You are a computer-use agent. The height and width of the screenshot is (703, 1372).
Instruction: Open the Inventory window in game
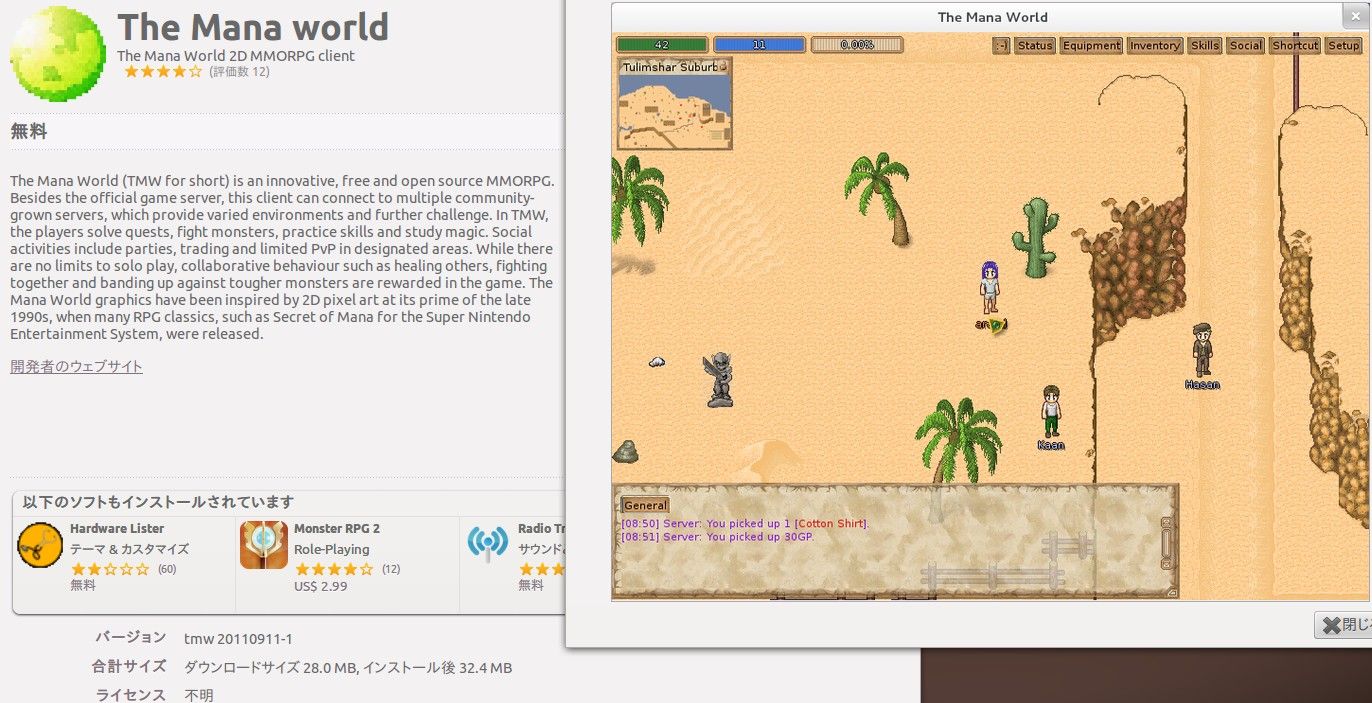(x=1155, y=45)
